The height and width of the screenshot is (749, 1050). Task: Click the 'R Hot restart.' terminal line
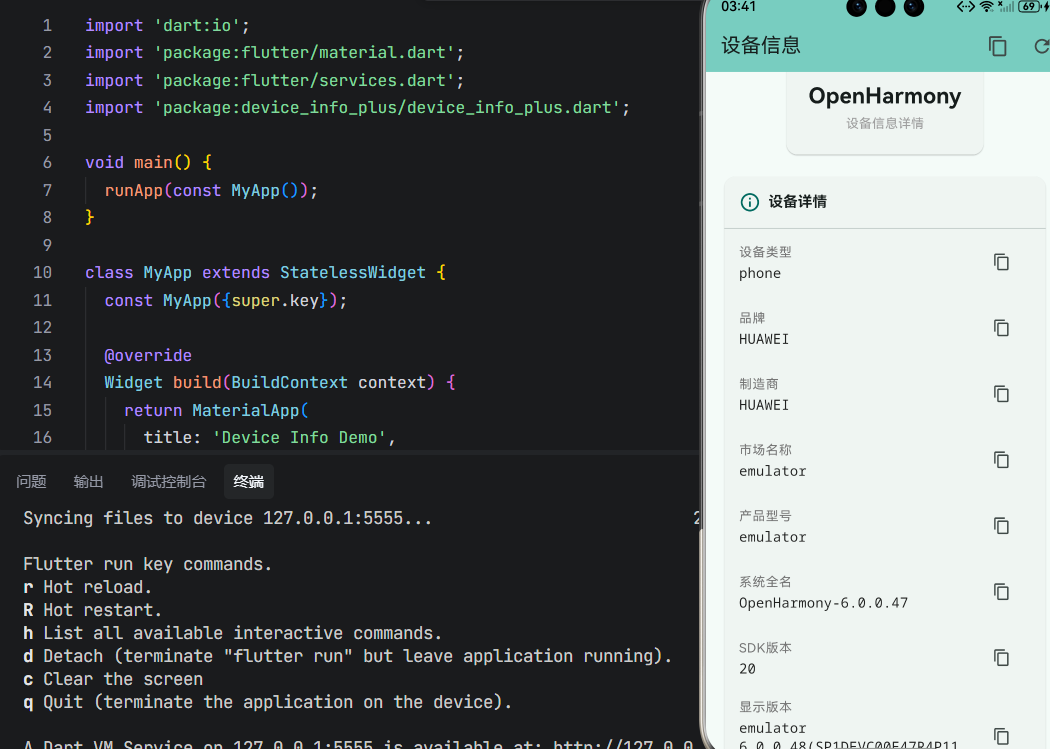(x=92, y=610)
